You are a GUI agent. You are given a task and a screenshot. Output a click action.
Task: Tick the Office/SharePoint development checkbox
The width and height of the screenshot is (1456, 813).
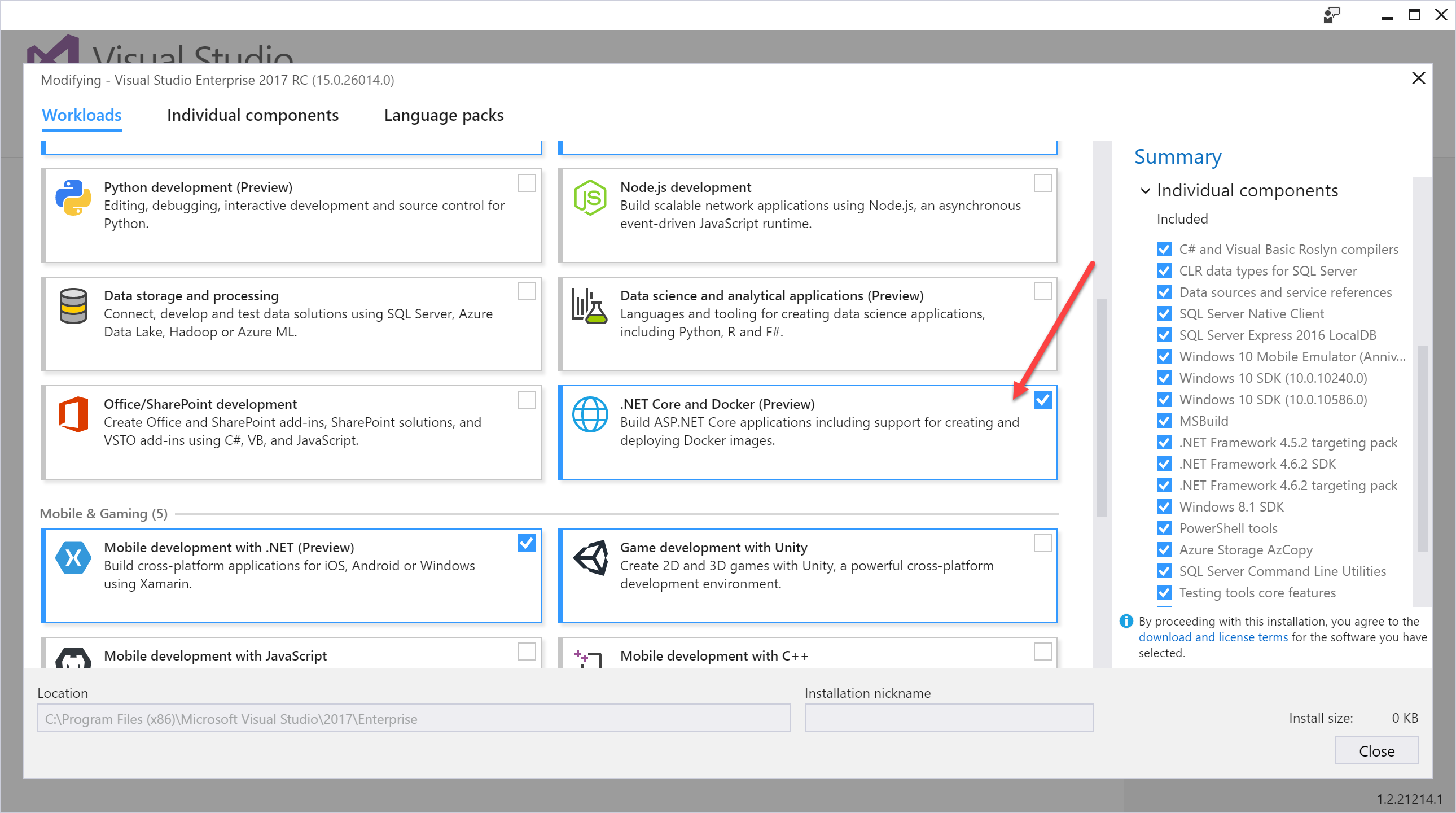[527, 400]
